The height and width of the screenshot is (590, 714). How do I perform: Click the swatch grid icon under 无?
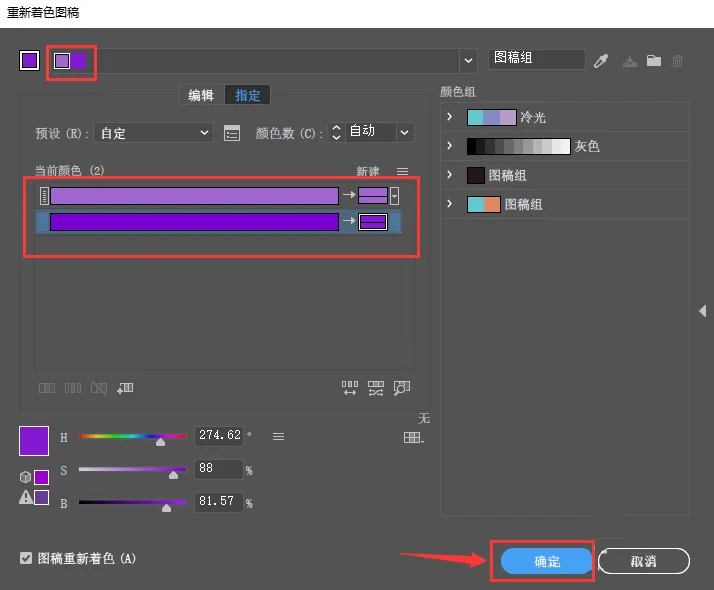pos(411,438)
